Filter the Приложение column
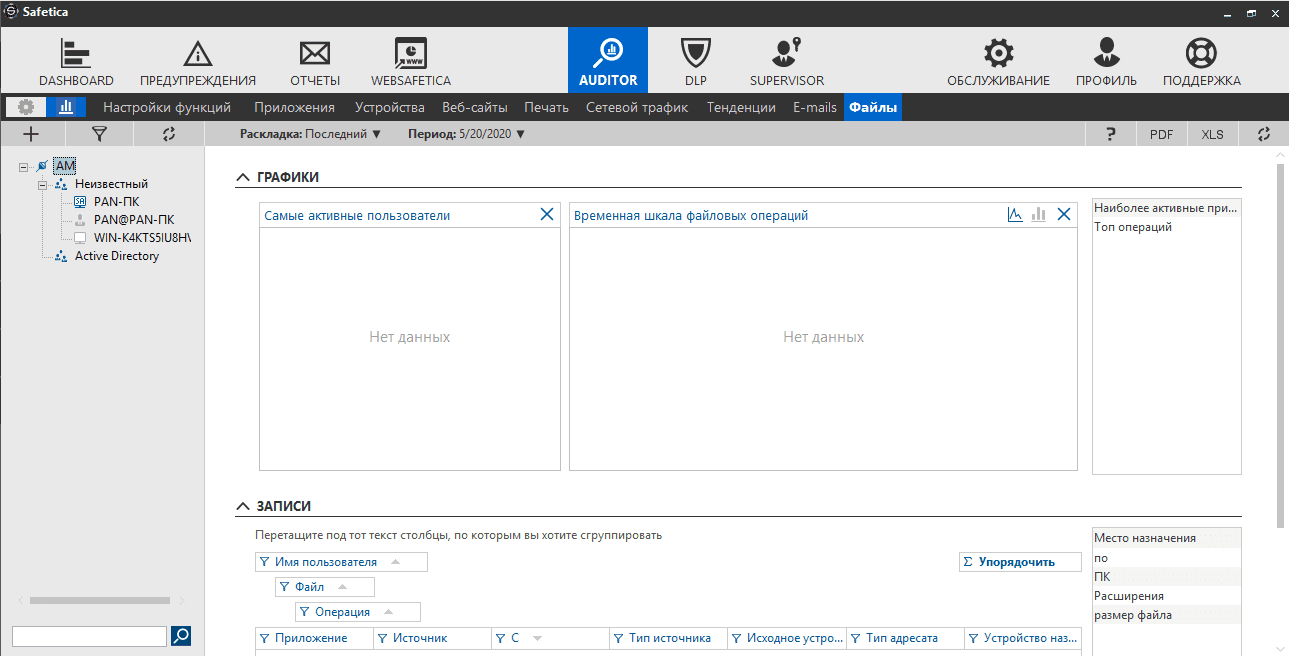 pyautogui.click(x=264, y=638)
